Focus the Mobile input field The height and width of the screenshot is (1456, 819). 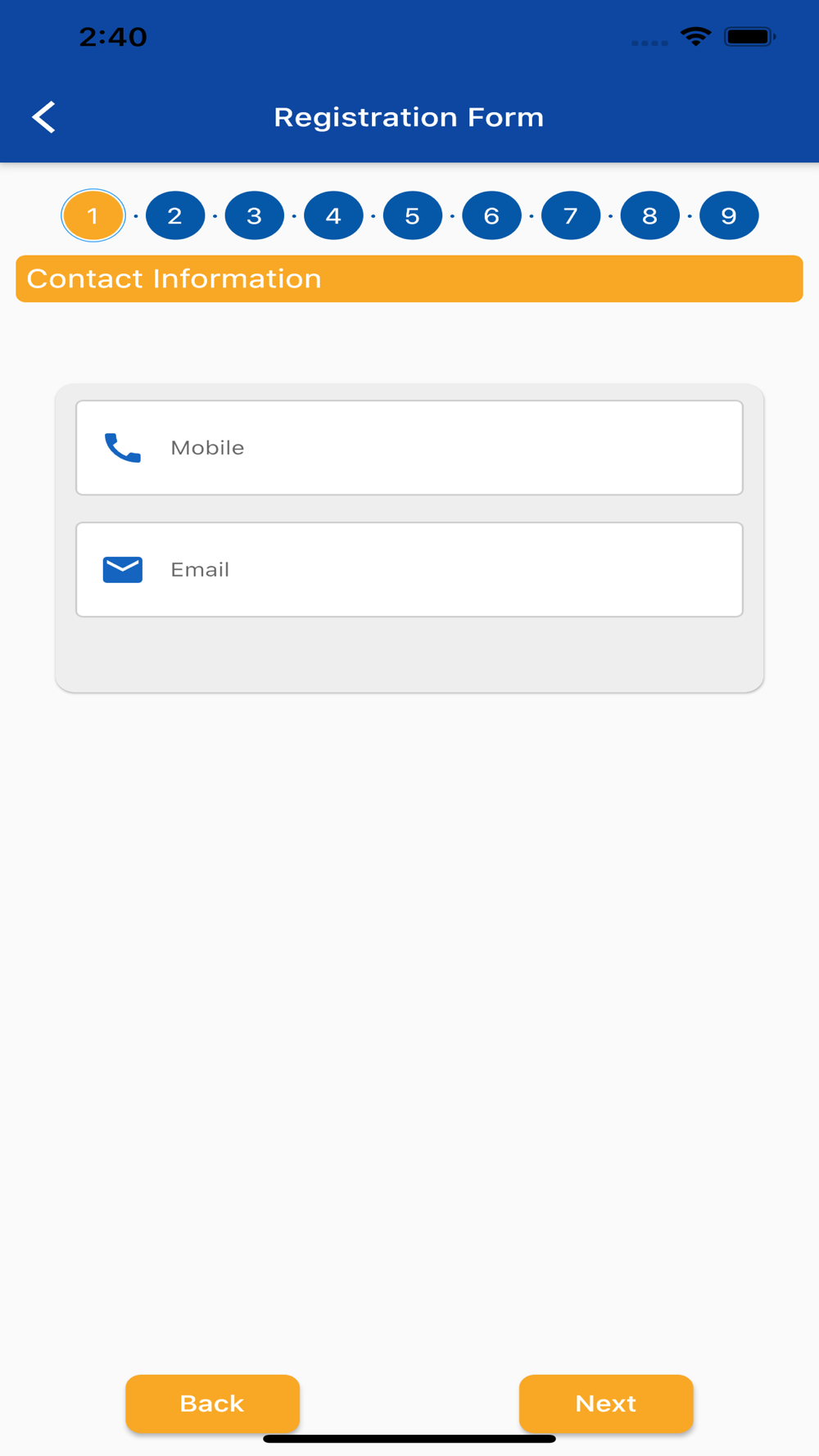(409, 448)
